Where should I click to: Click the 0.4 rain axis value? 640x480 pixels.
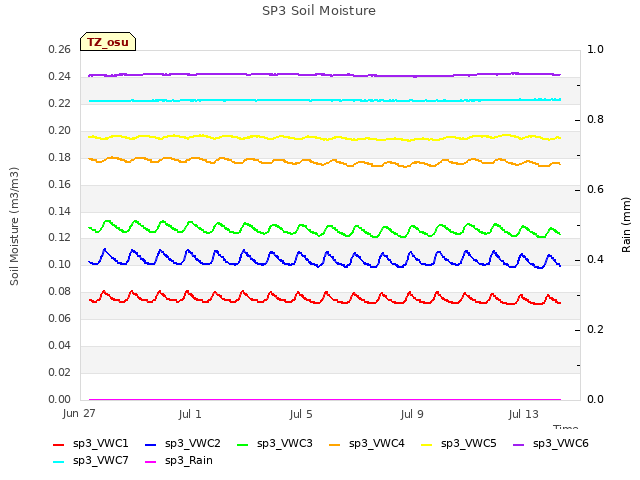595,260
